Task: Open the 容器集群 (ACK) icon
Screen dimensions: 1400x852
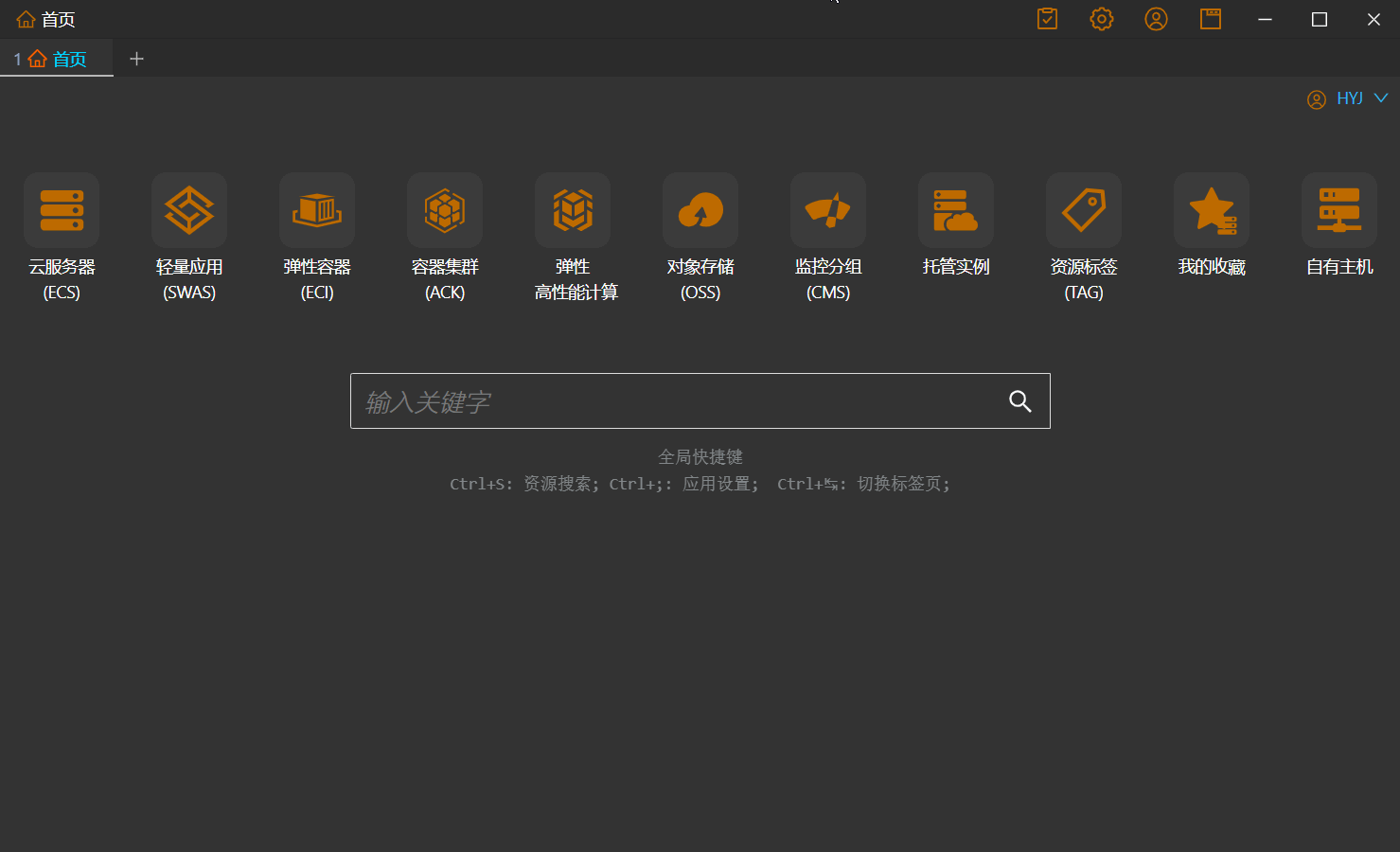Action: click(x=445, y=210)
